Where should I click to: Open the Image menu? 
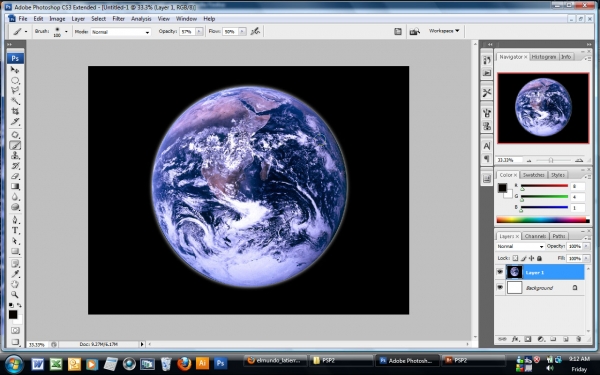pos(57,18)
